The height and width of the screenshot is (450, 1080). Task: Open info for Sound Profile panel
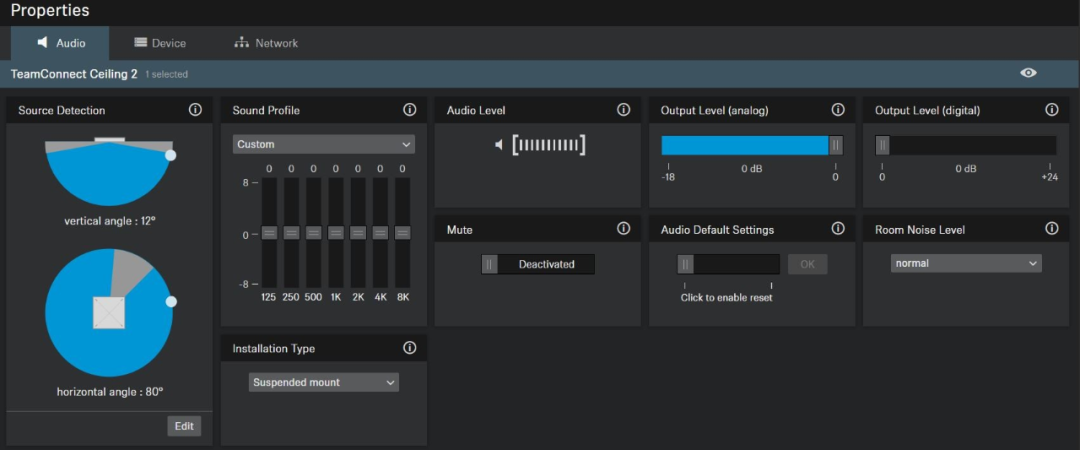[410, 110]
